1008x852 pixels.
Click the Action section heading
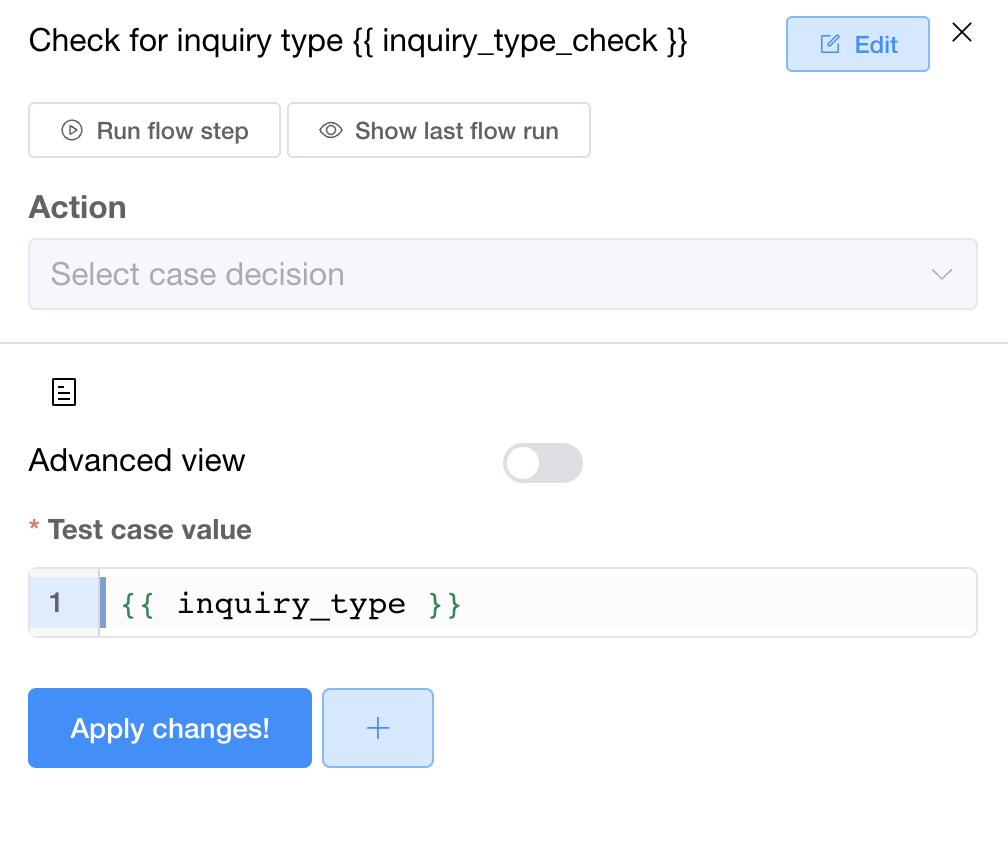[x=77, y=207]
